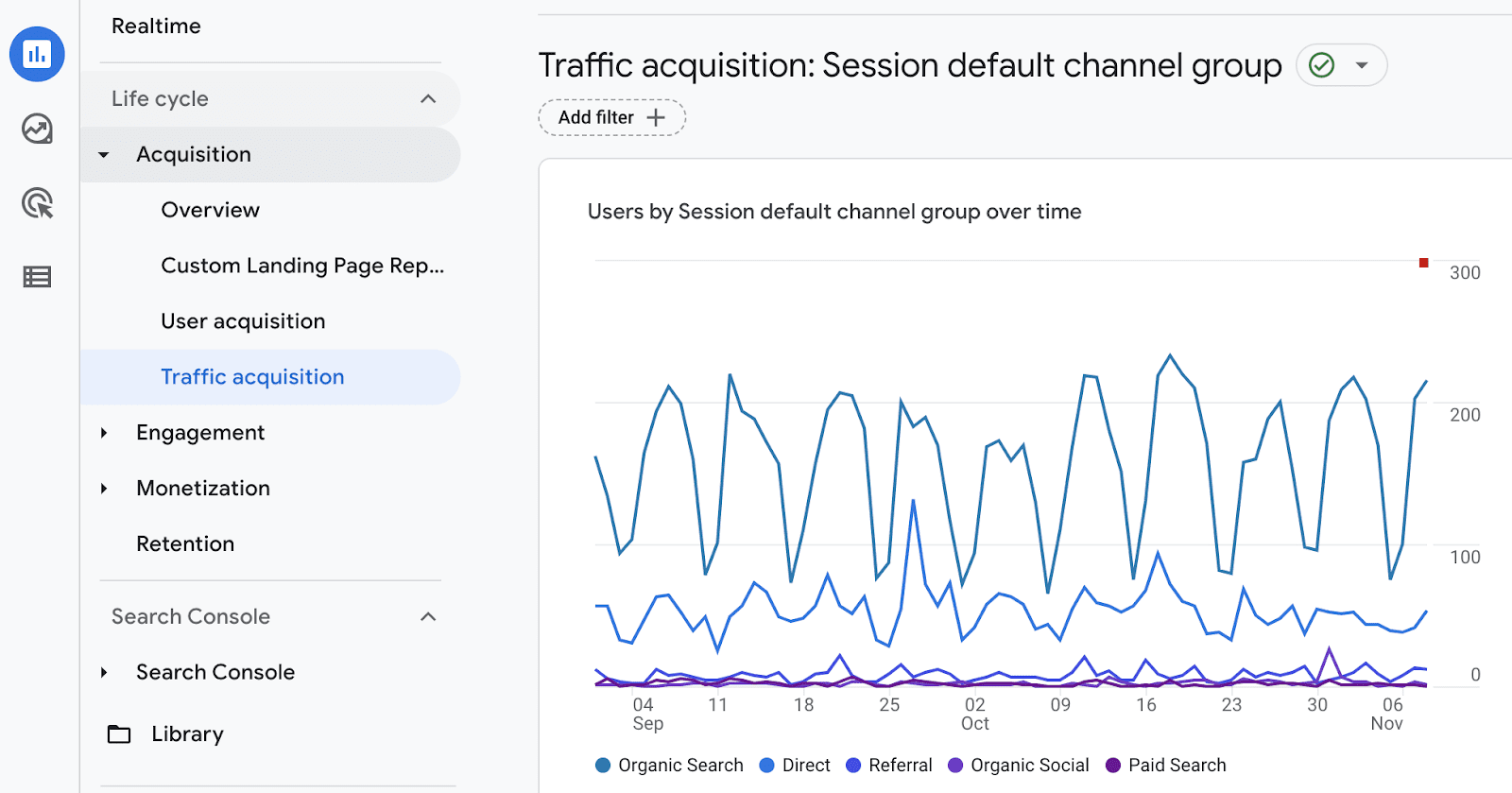Open the Configure table icon in left rail
This screenshot has height=793, width=1512.
click(x=37, y=277)
